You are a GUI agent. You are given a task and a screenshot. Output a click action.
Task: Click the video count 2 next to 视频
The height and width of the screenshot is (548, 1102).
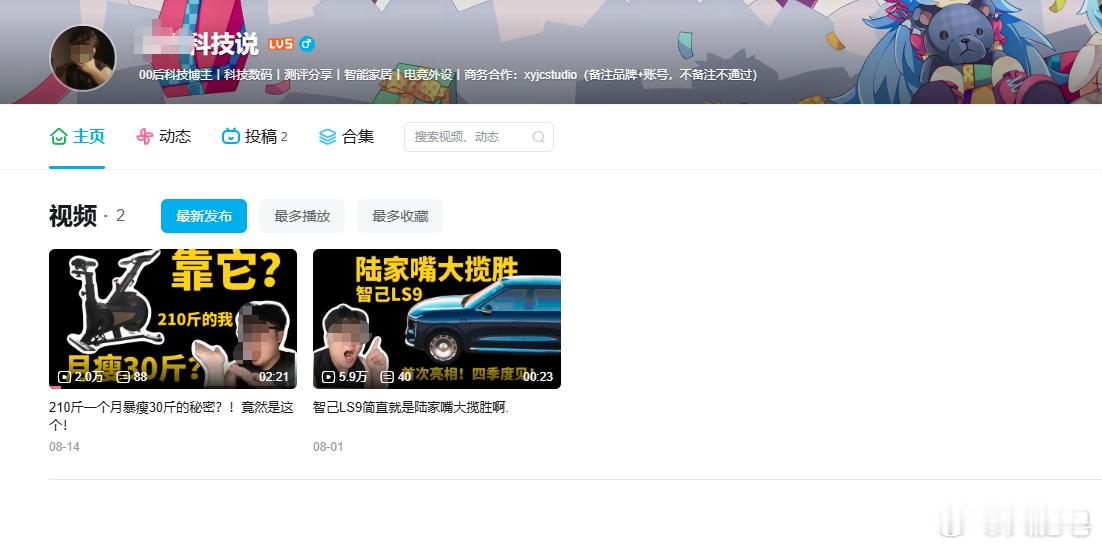pos(120,215)
